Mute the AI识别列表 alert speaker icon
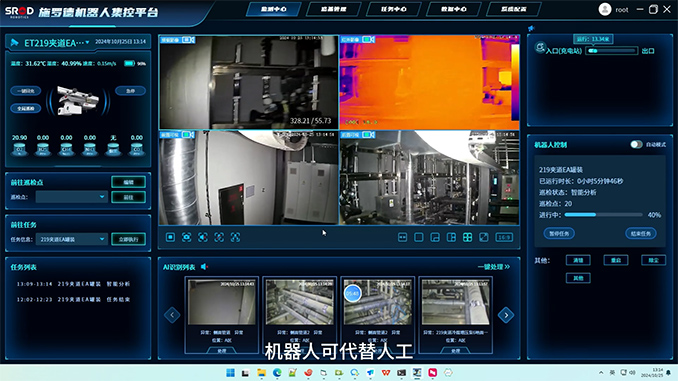Viewport: 678px width, 381px height. click(x=205, y=267)
